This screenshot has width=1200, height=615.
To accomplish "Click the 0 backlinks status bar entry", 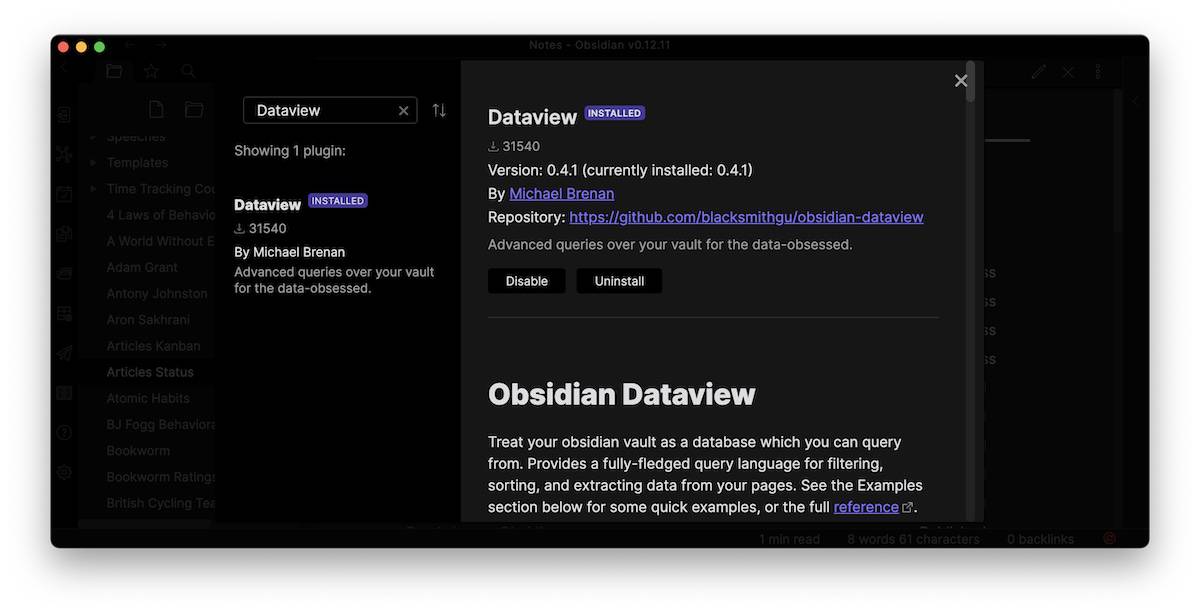I will [x=1040, y=539].
